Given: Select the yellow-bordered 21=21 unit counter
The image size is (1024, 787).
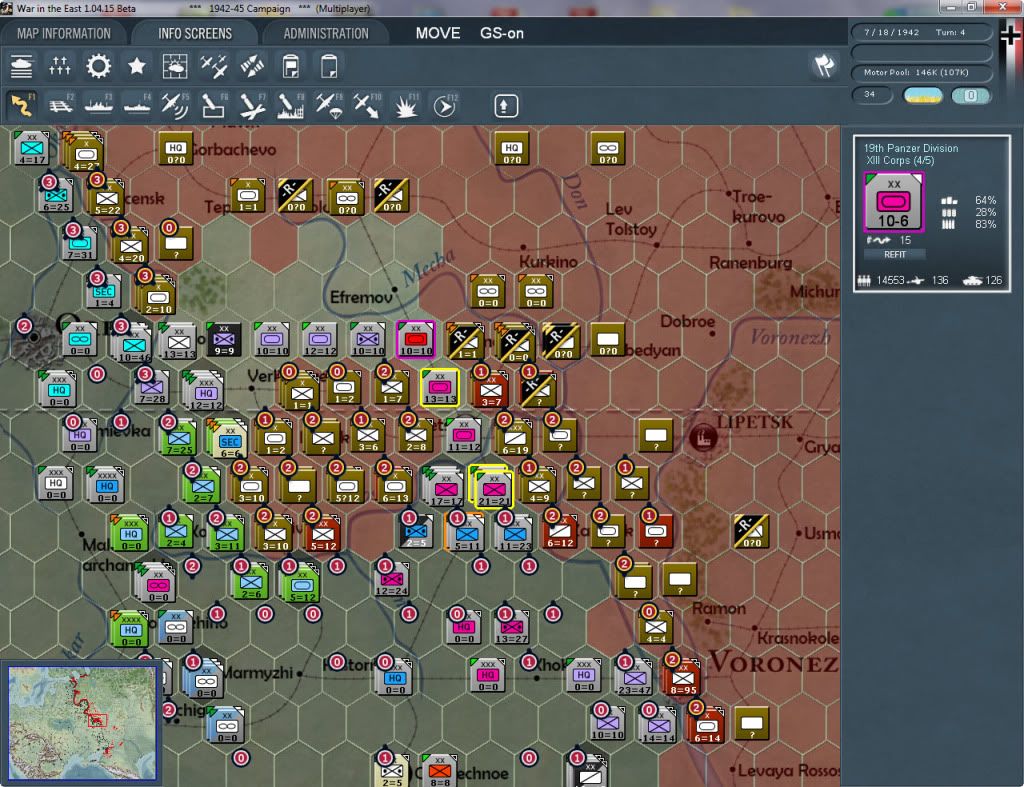Looking at the screenshot, I should [x=493, y=487].
